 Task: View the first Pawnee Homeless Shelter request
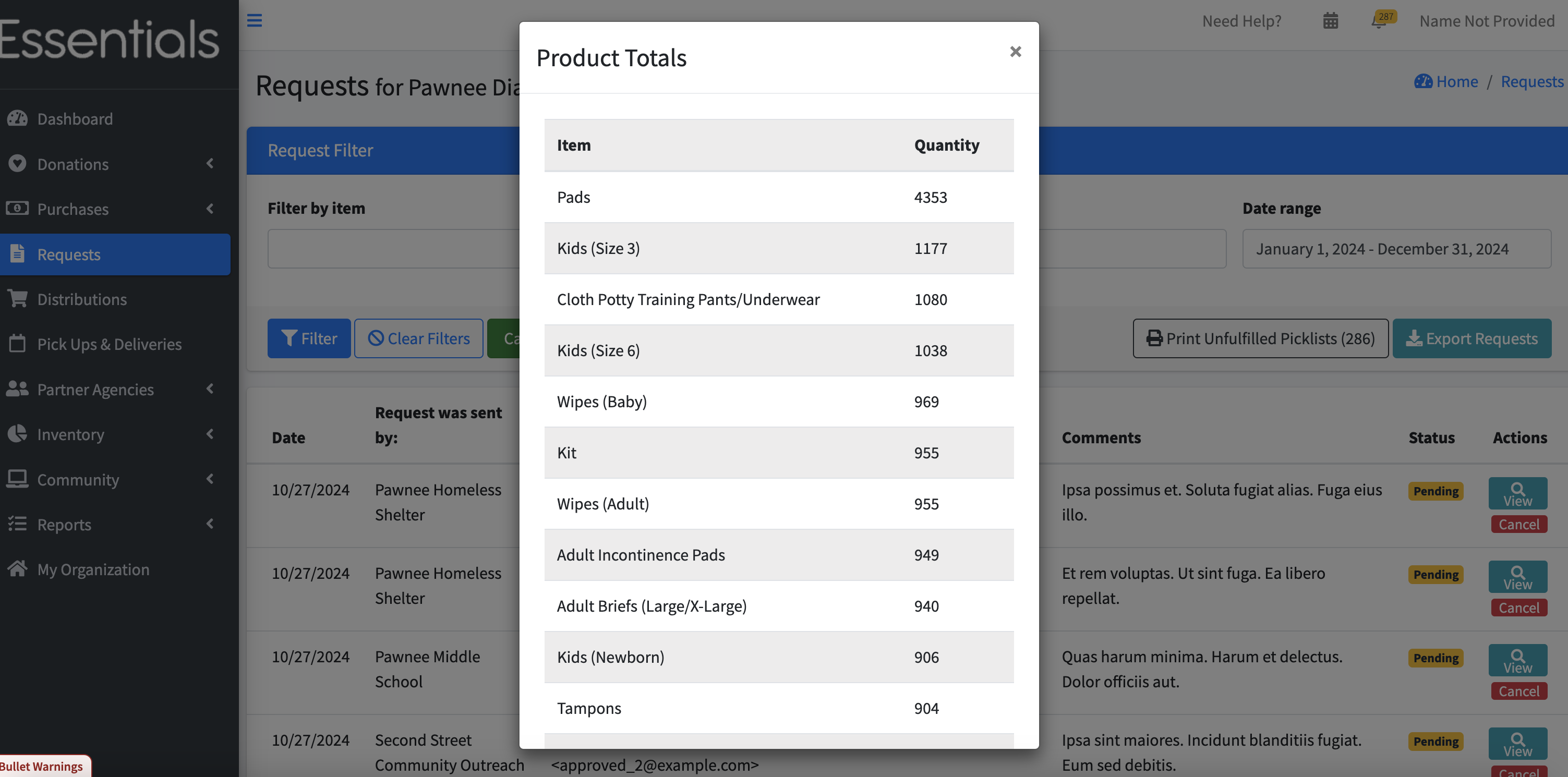click(x=1517, y=493)
